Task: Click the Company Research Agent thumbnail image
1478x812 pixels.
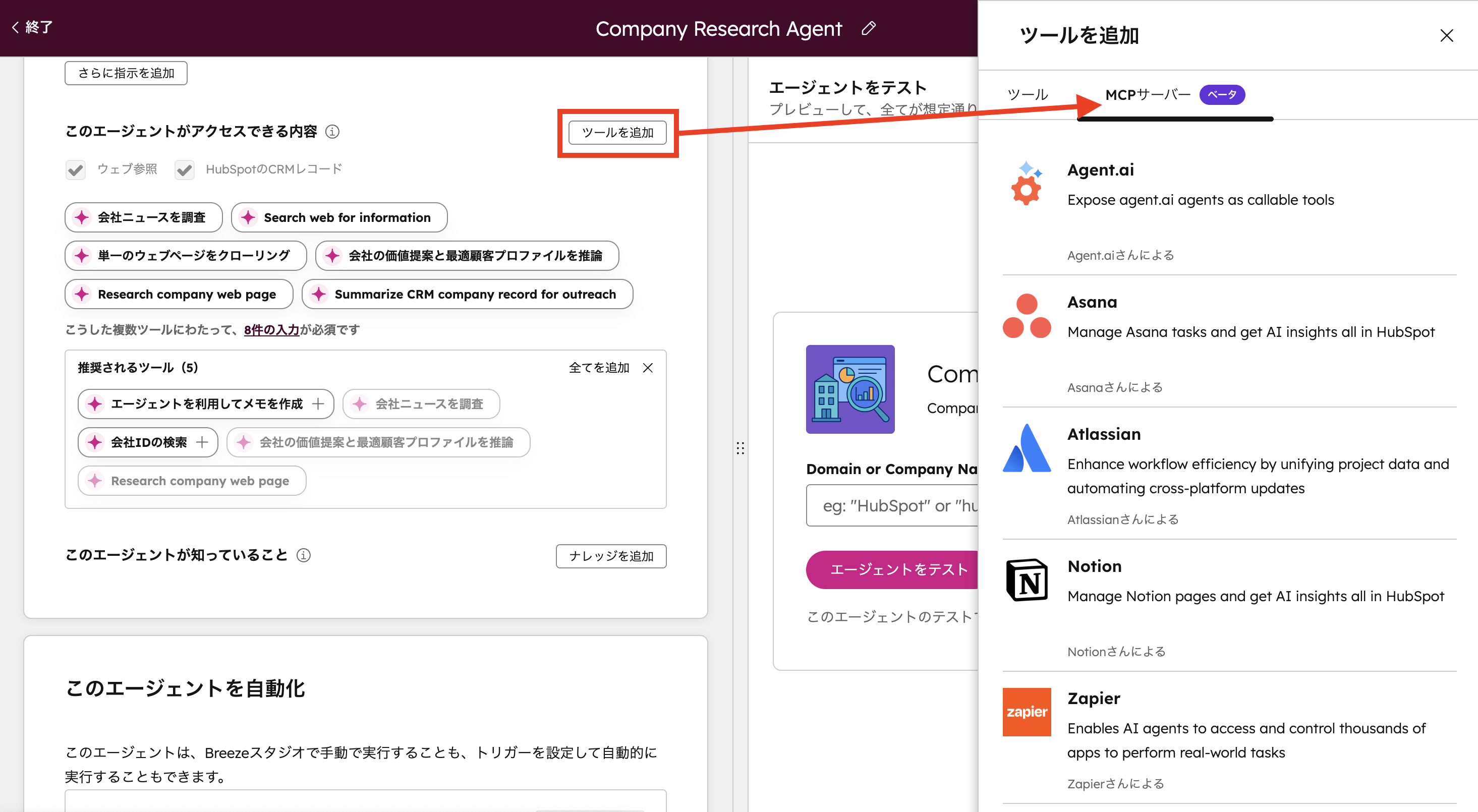Action: [x=850, y=389]
